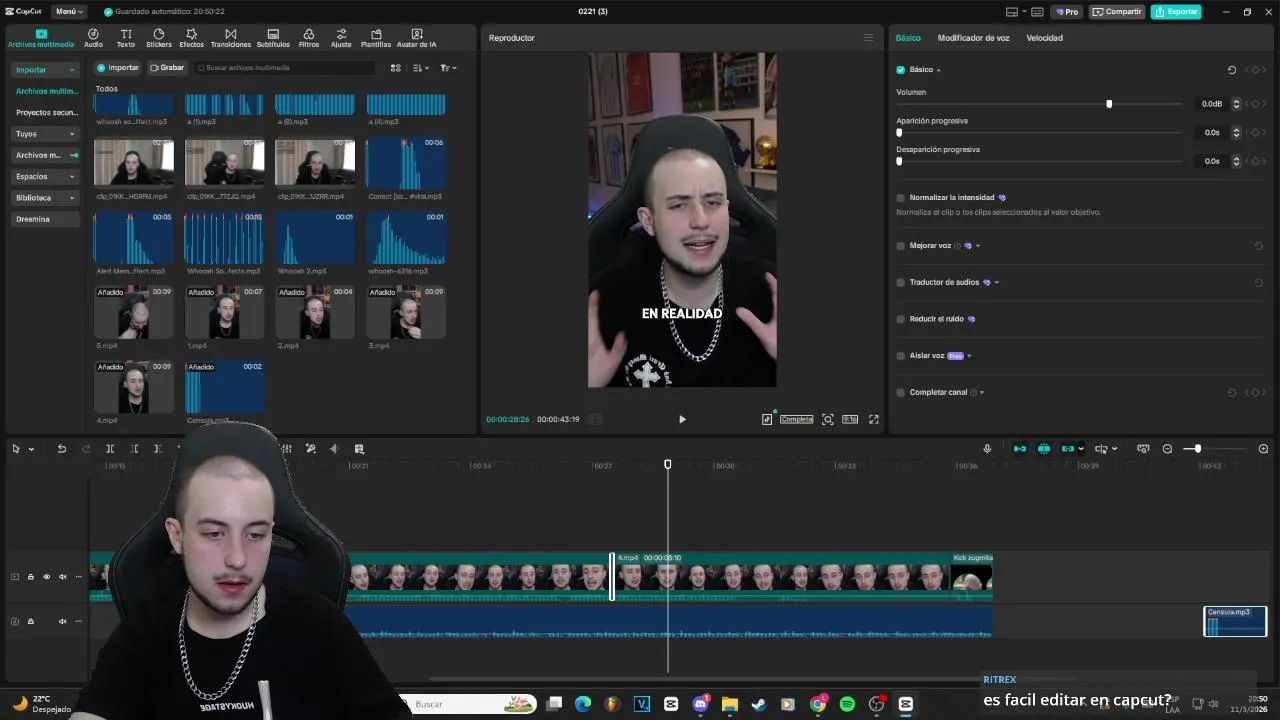Expand the Biblioteca sidebar section
This screenshot has height=720, width=1280.
72,198
